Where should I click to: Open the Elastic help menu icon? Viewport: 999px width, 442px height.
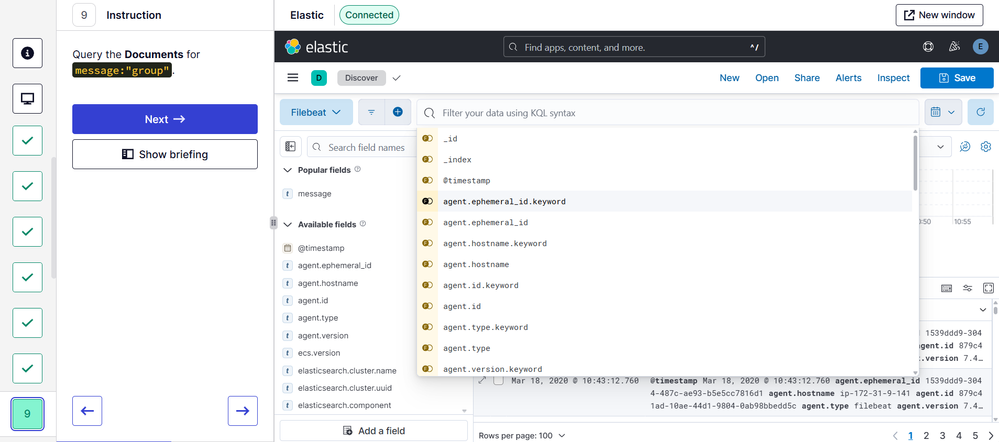point(928,46)
